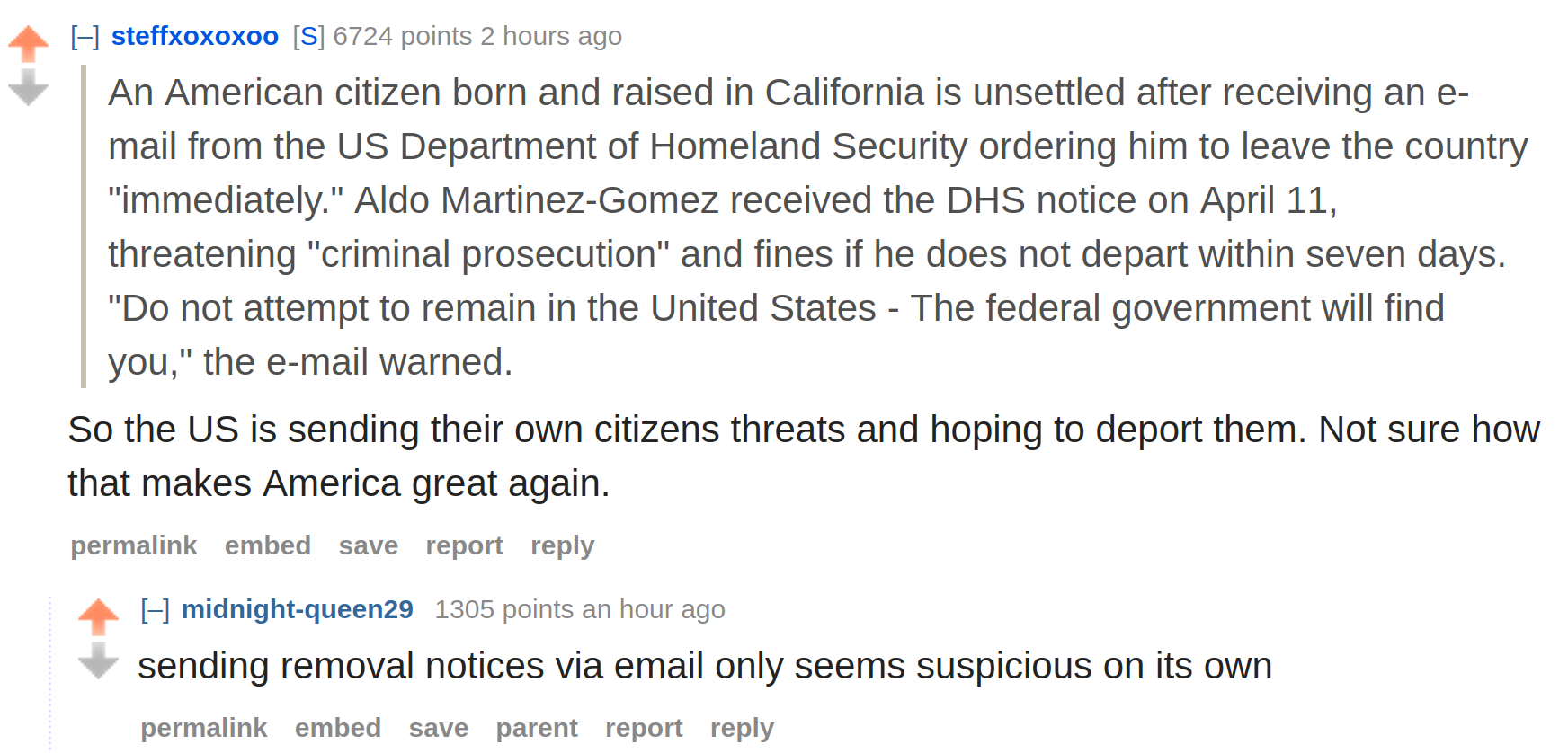
Task: Save midnight-queen29's comment
Action: (x=439, y=728)
